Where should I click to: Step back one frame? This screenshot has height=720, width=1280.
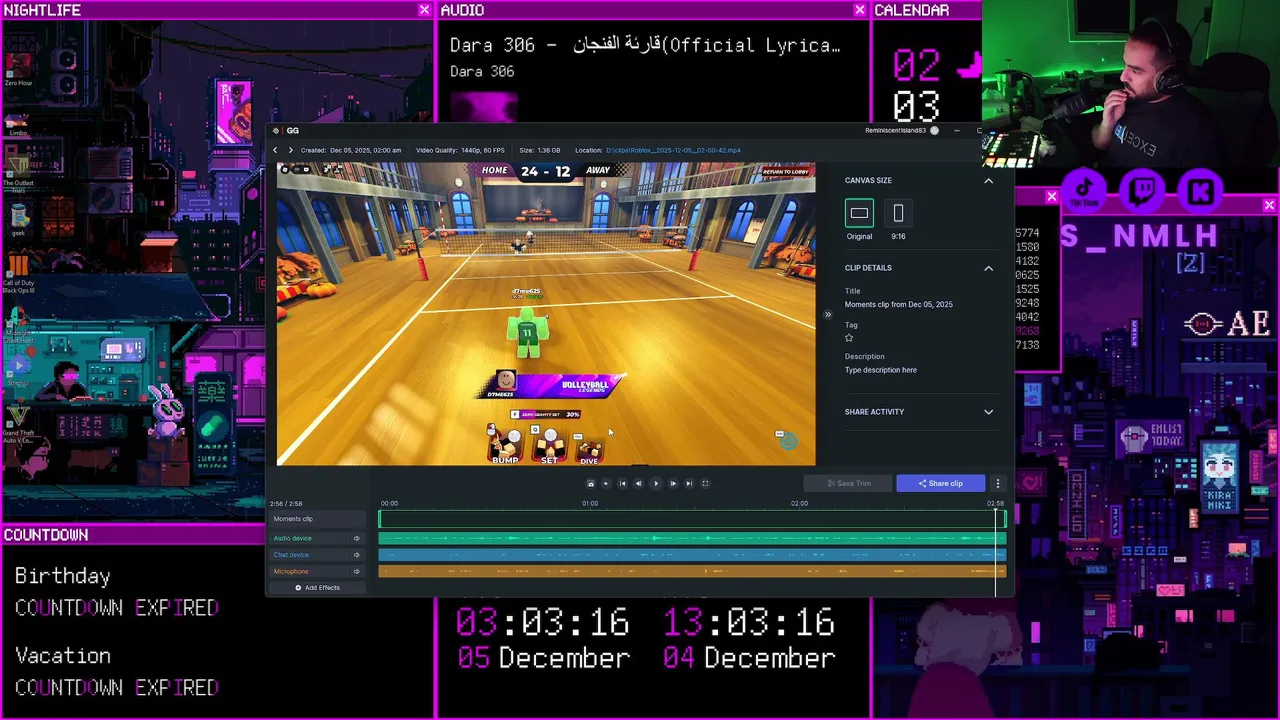[638, 483]
